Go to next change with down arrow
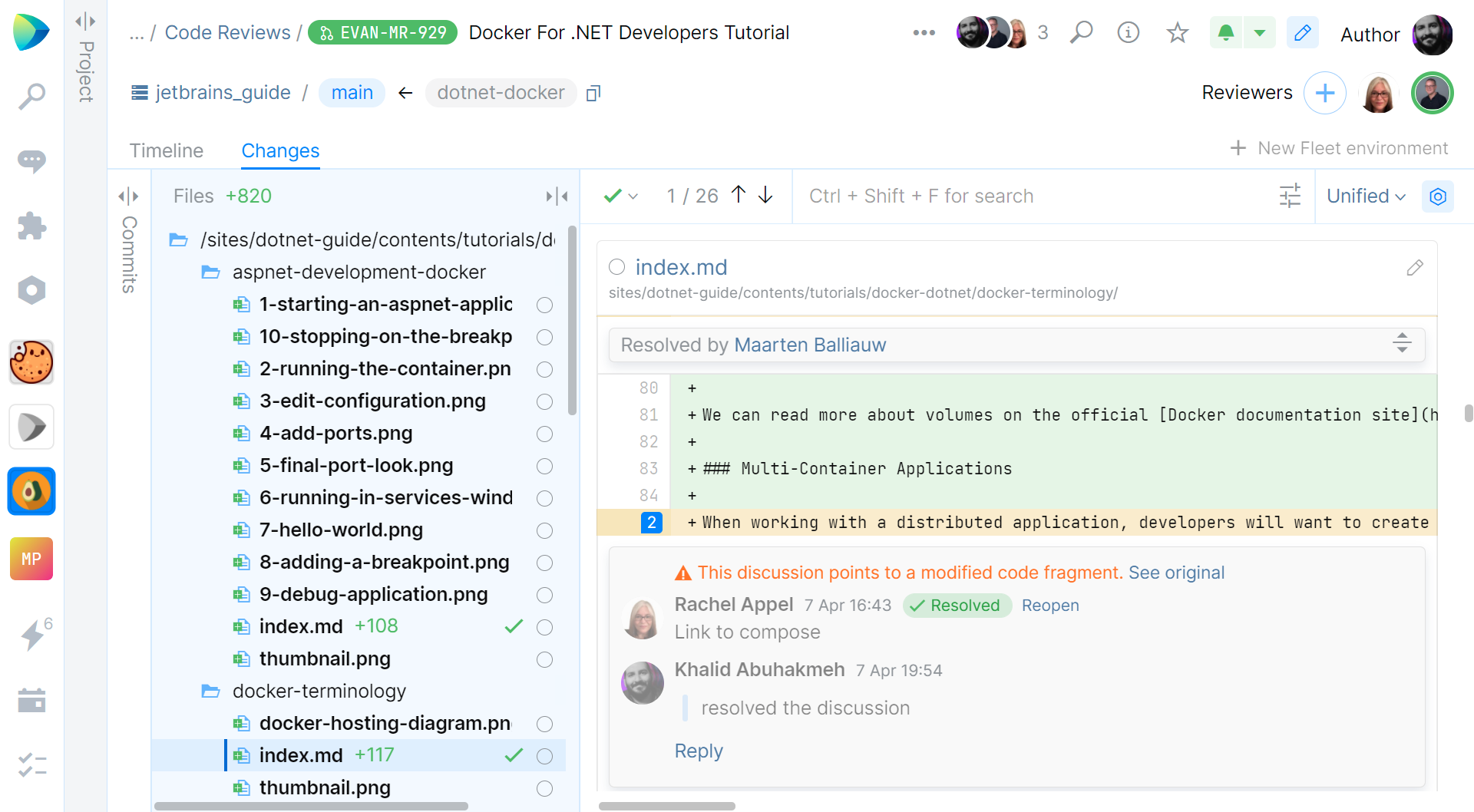The height and width of the screenshot is (812, 1474). tap(765, 195)
